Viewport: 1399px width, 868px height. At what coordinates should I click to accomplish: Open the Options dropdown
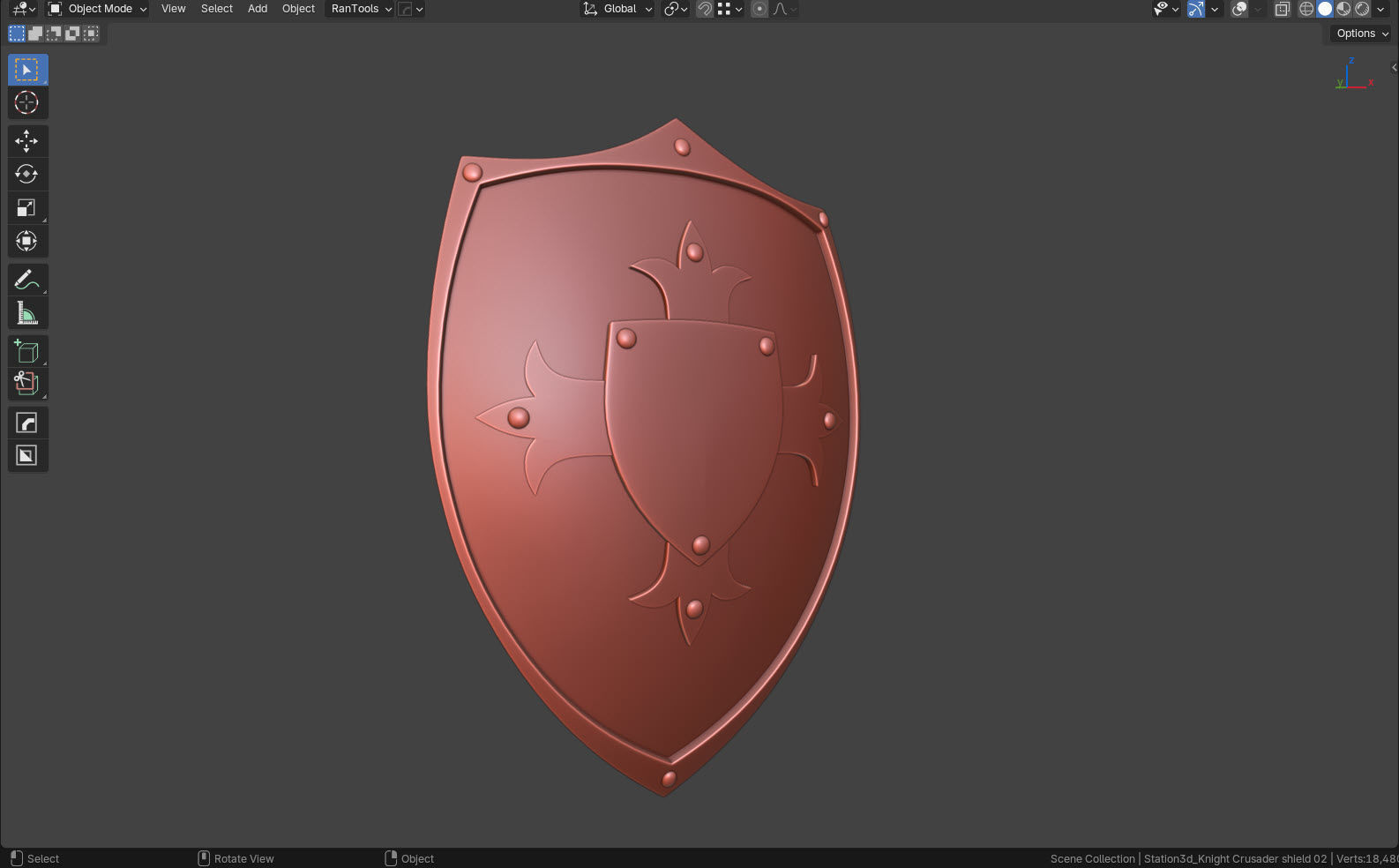[x=1362, y=34]
